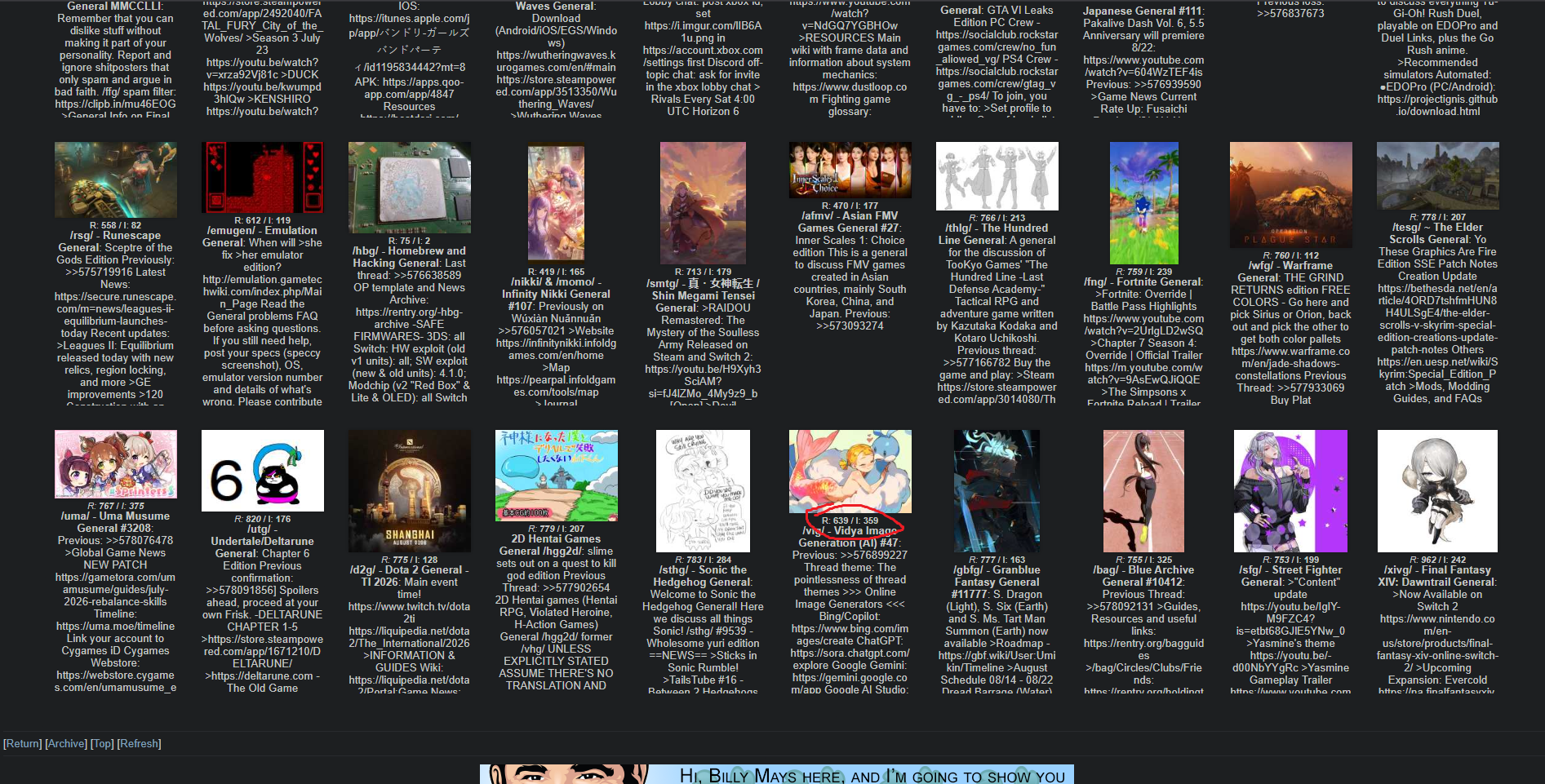Open the /sfg/ Street Fighter General thumbnail
Image resolution: width=1545 pixels, height=784 pixels.
pyautogui.click(x=1291, y=491)
